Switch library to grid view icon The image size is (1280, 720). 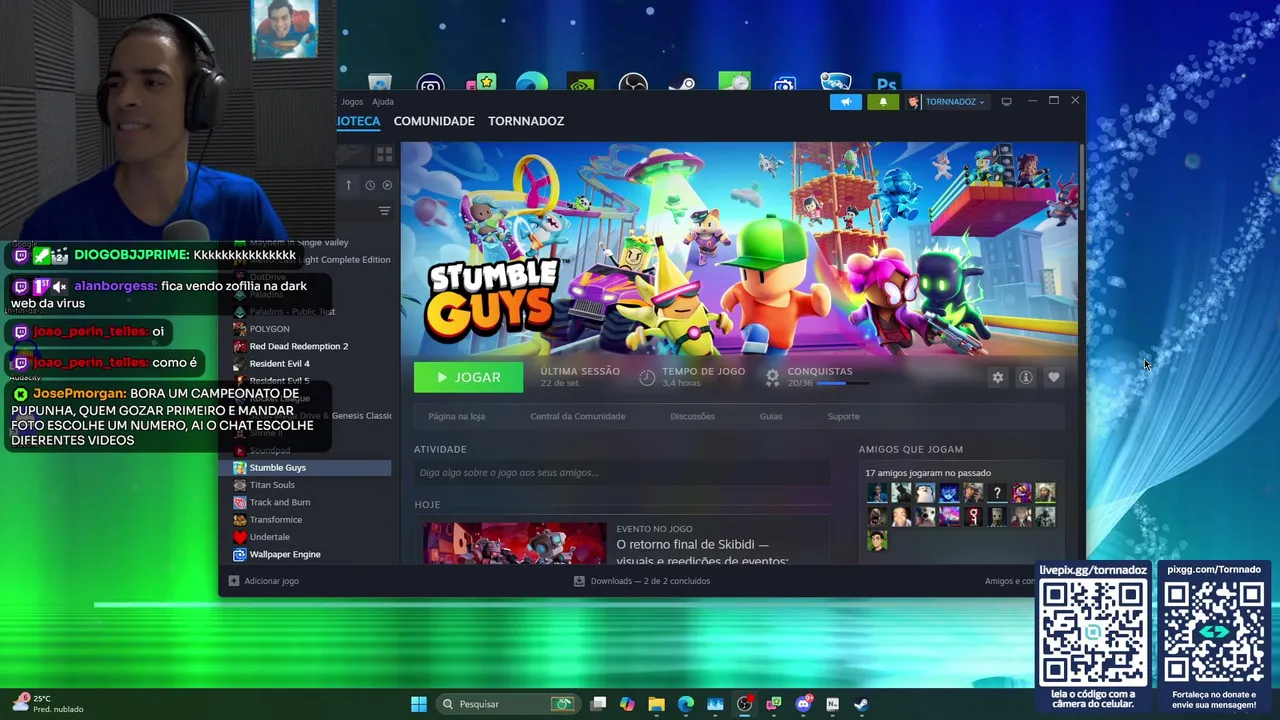[x=384, y=154]
